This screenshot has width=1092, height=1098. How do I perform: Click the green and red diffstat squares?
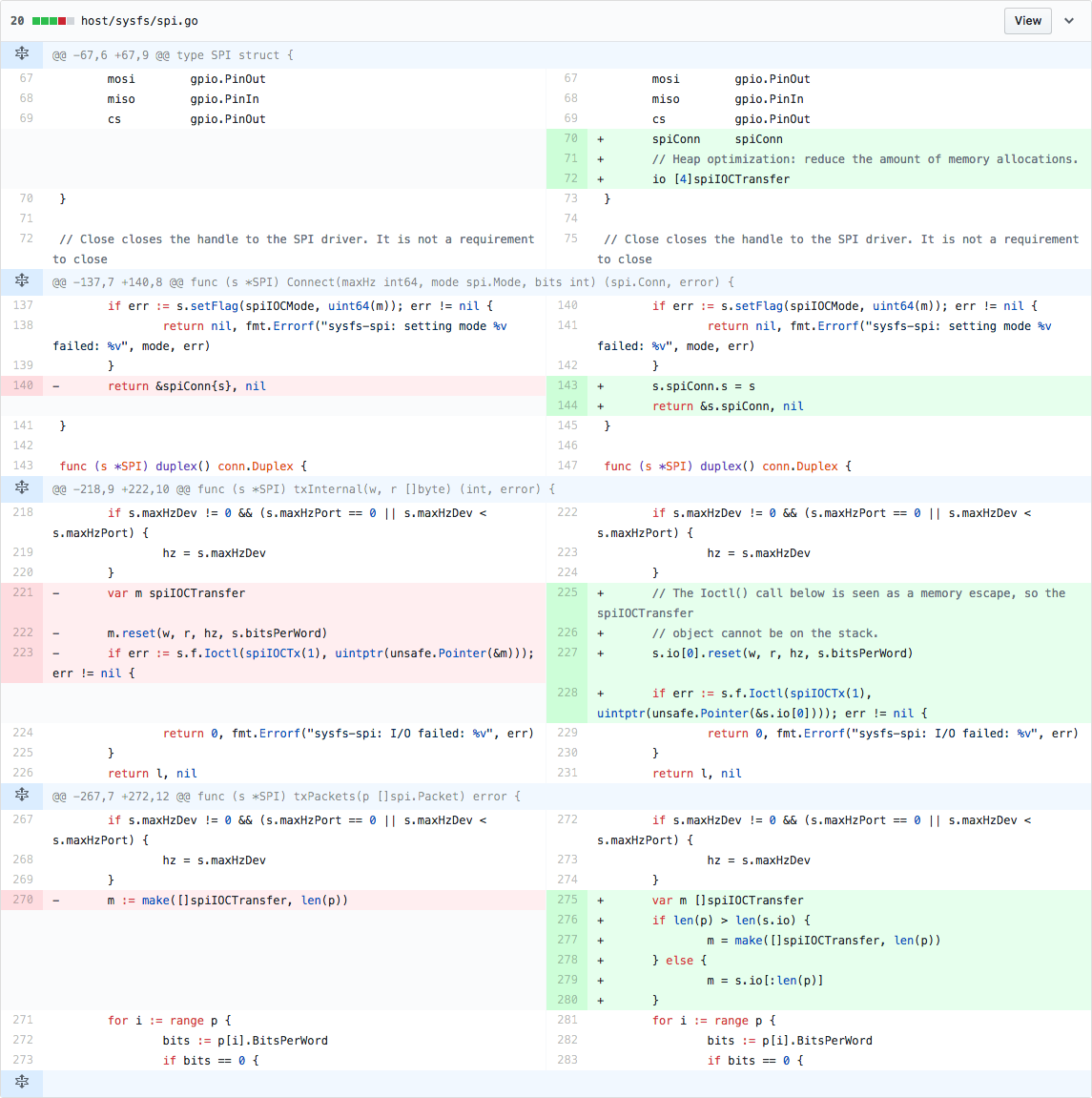(52, 21)
